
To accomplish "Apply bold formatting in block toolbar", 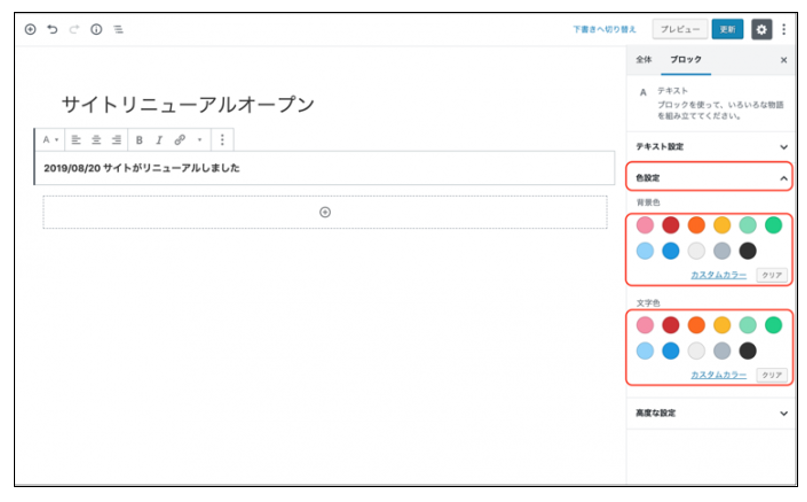I will [139, 140].
